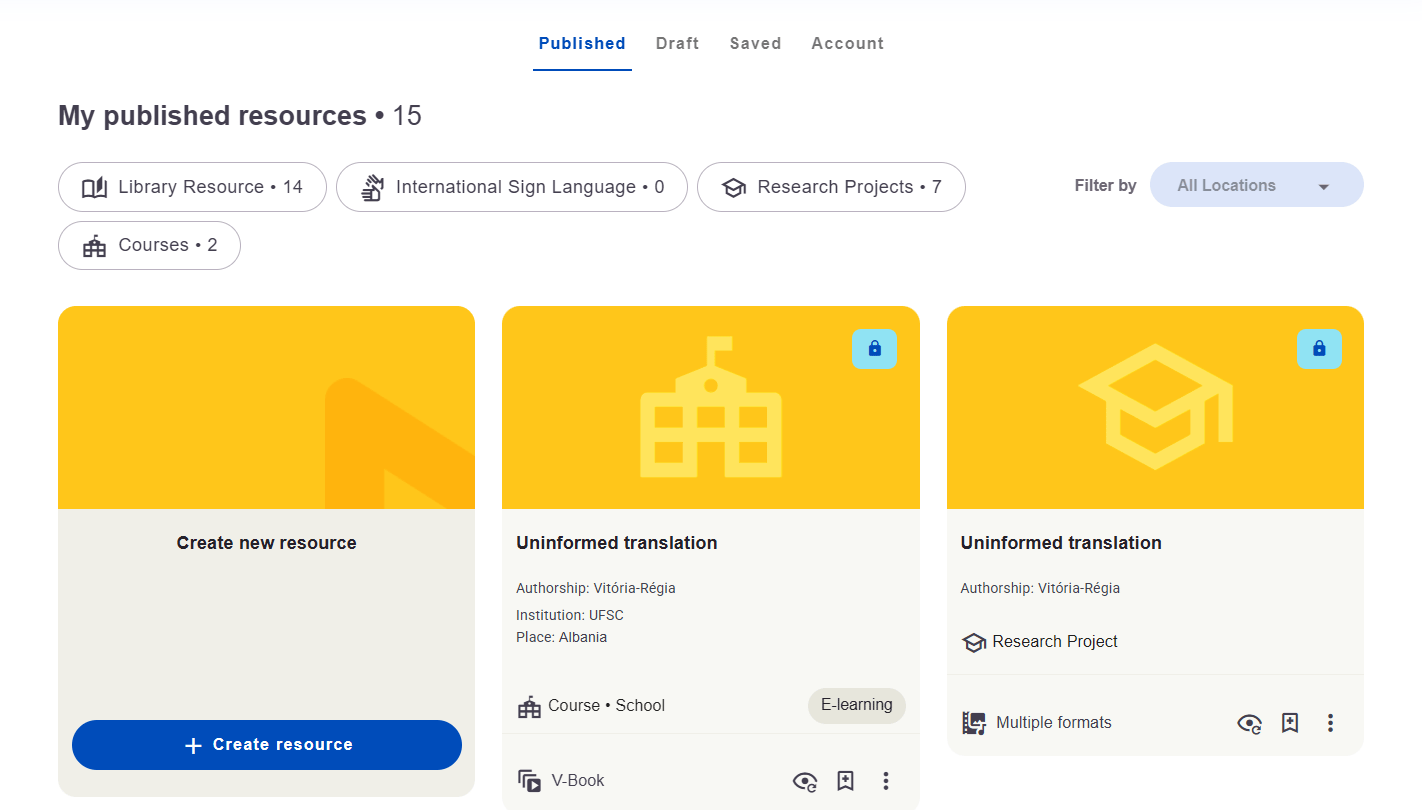Click 'Place: Albania' text
1422x810 pixels.
562,637
